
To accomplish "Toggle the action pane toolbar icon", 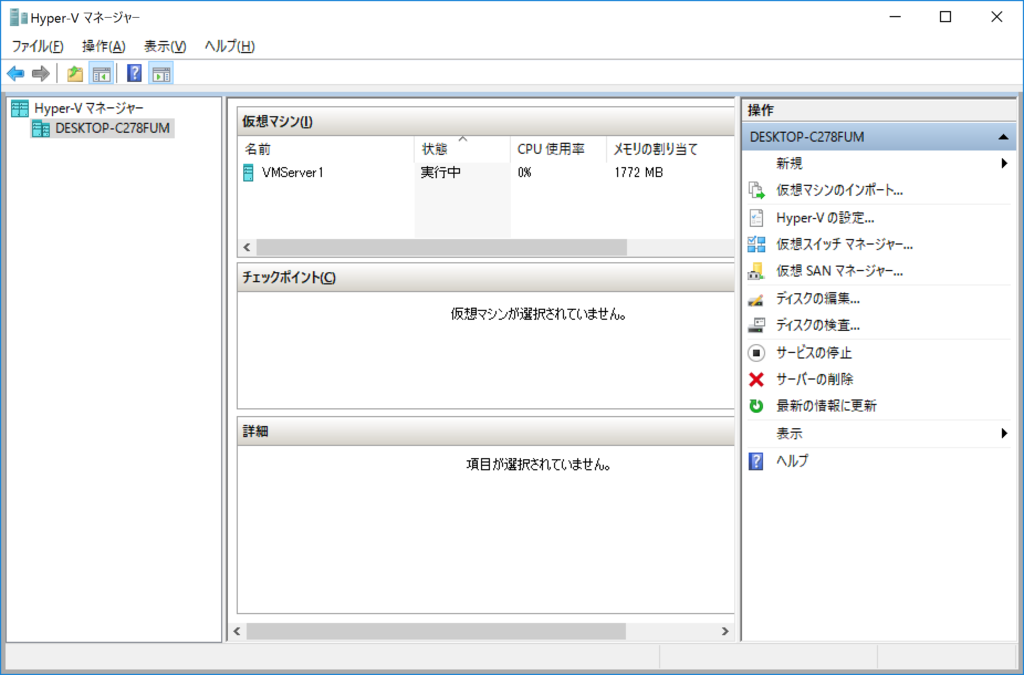I will click(161, 74).
